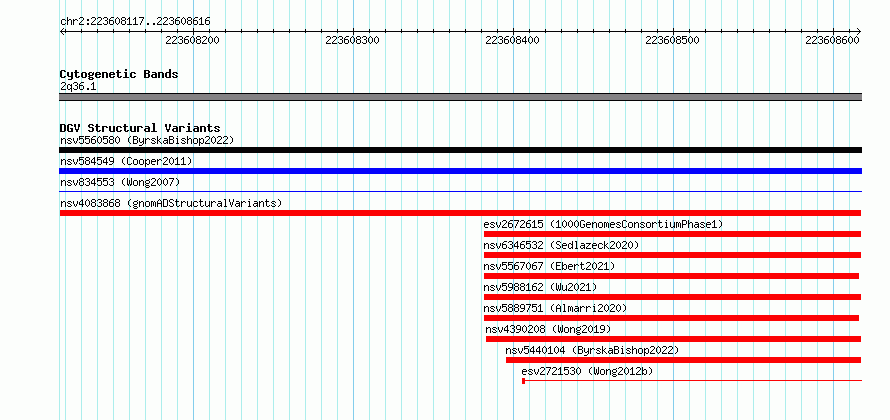This screenshot has height=420, width=890.
Task: Open nsv6346532 (Sedlazeck2020) label
Action: [561, 245]
